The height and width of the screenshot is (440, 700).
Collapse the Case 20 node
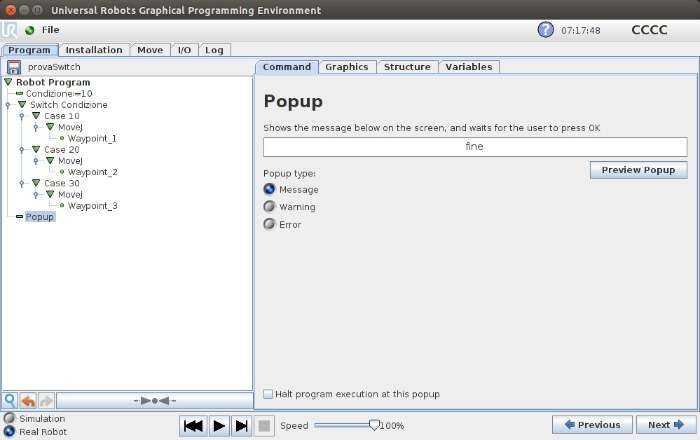coord(36,149)
